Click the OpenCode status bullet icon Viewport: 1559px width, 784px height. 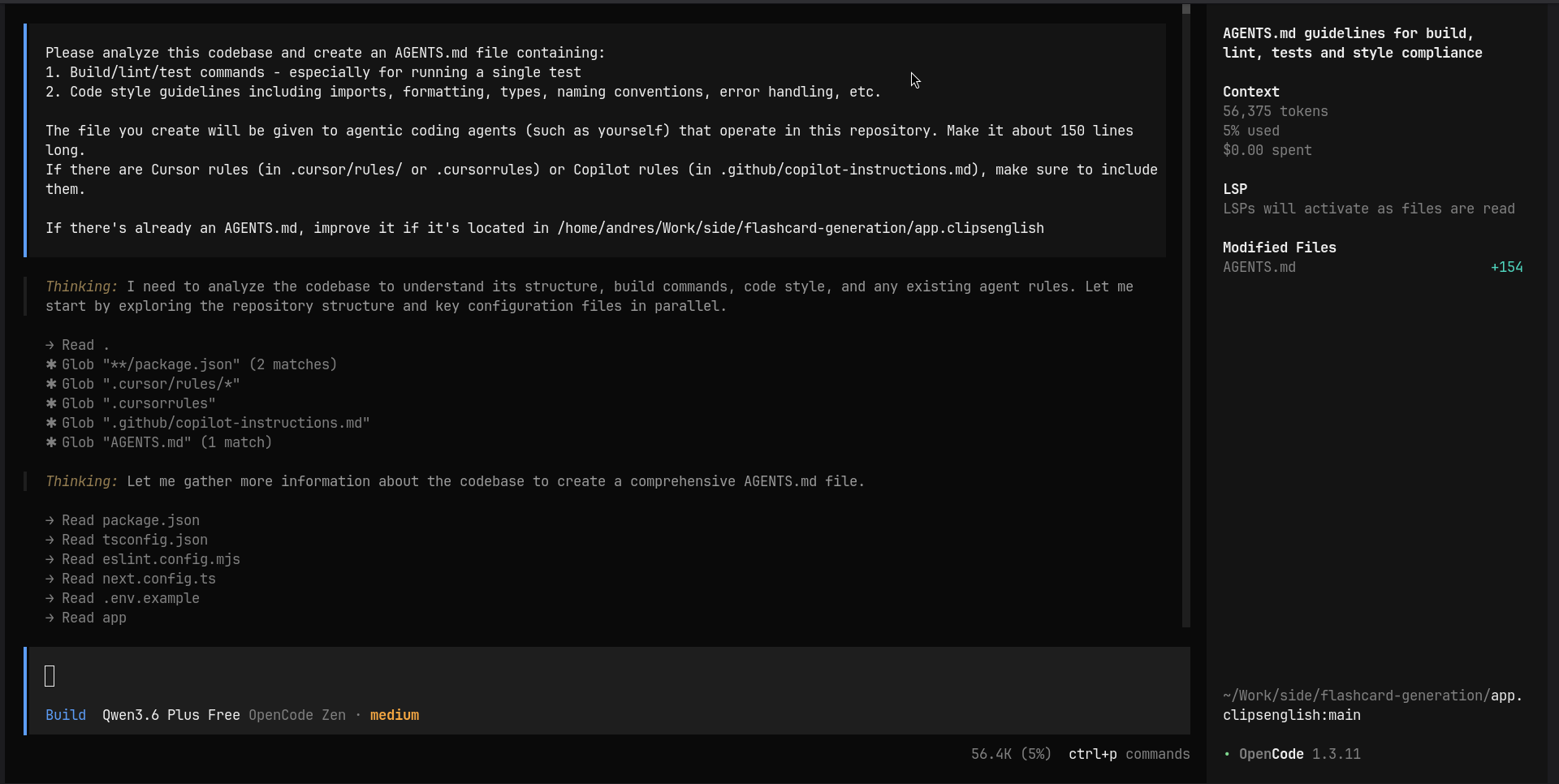click(1229, 754)
